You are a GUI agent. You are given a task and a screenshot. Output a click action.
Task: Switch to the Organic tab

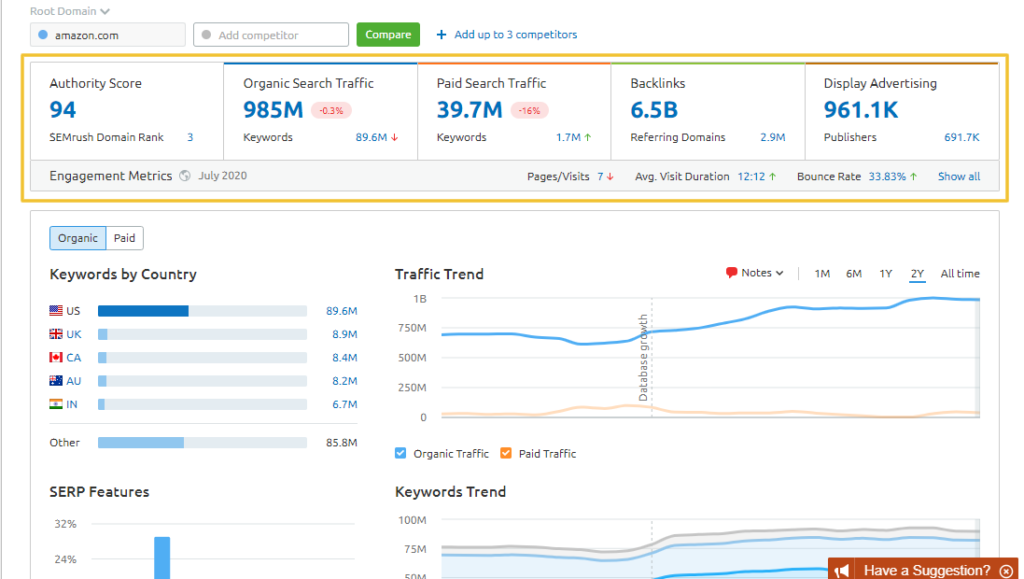click(78, 238)
